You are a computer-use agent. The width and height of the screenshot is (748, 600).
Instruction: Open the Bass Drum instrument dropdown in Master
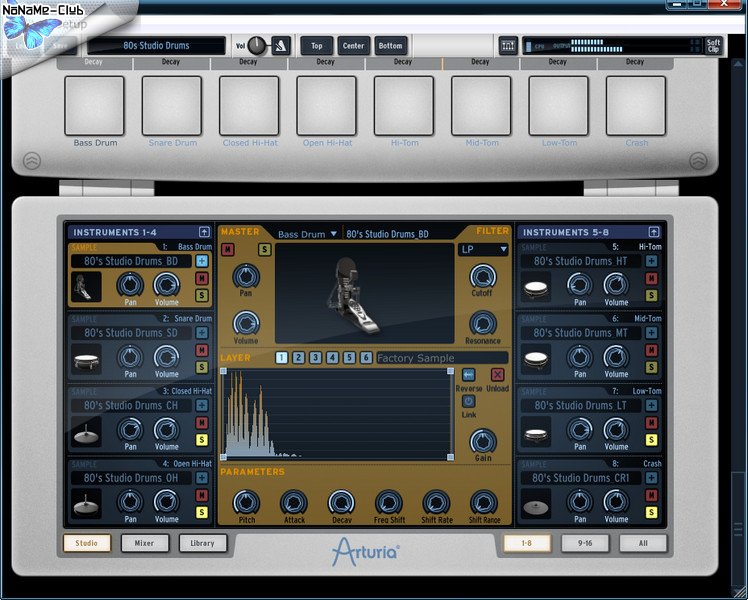pos(308,234)
